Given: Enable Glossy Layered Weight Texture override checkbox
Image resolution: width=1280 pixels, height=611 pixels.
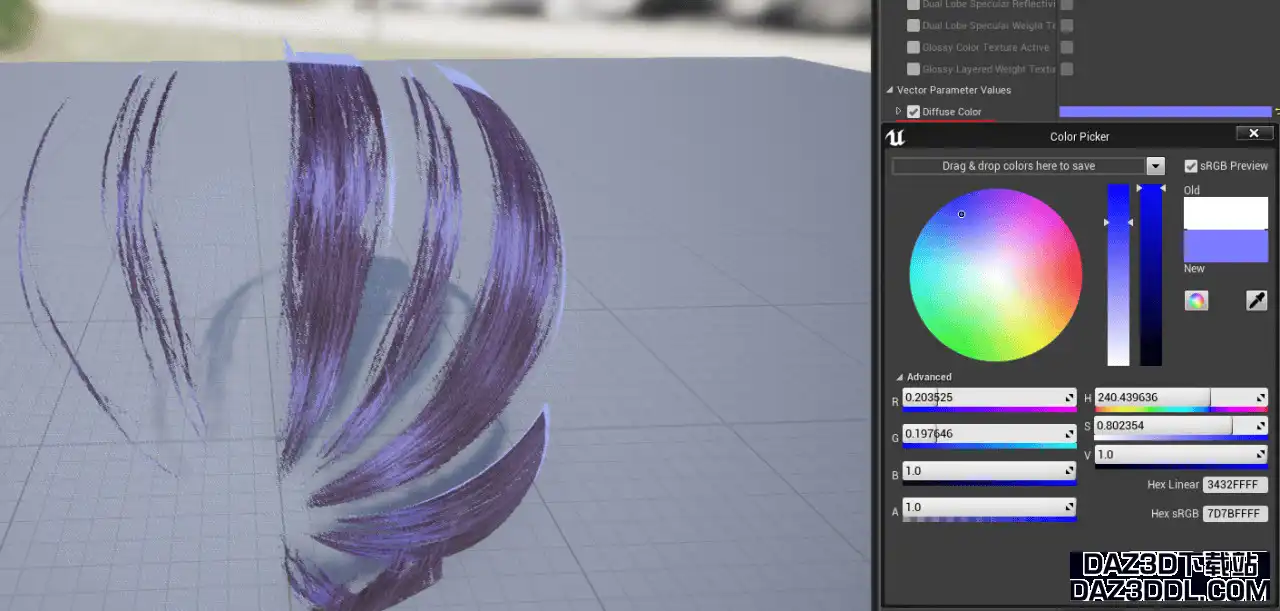Looking at the screenshot, I should coord(913,70).
